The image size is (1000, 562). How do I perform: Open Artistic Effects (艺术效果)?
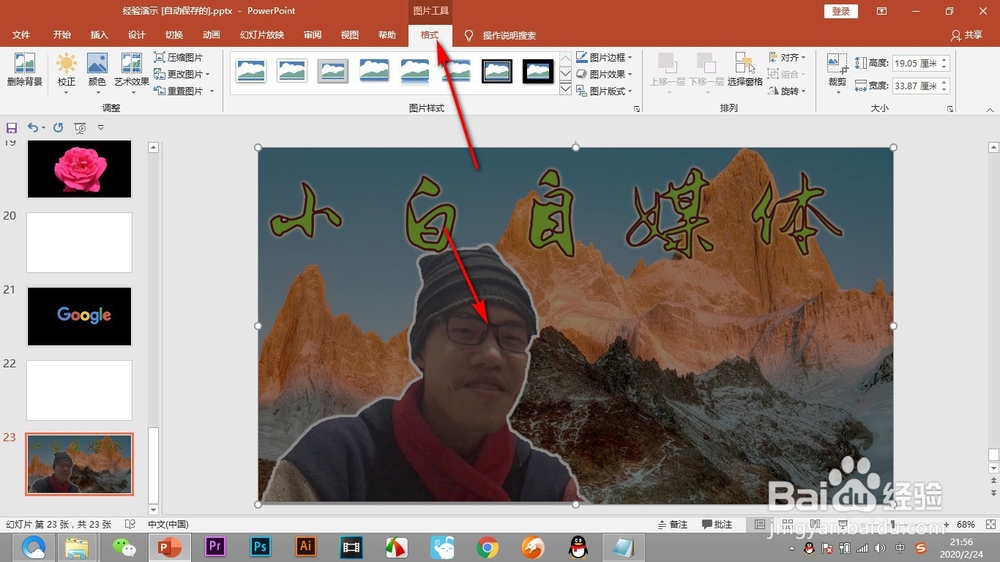pos(131,71)
